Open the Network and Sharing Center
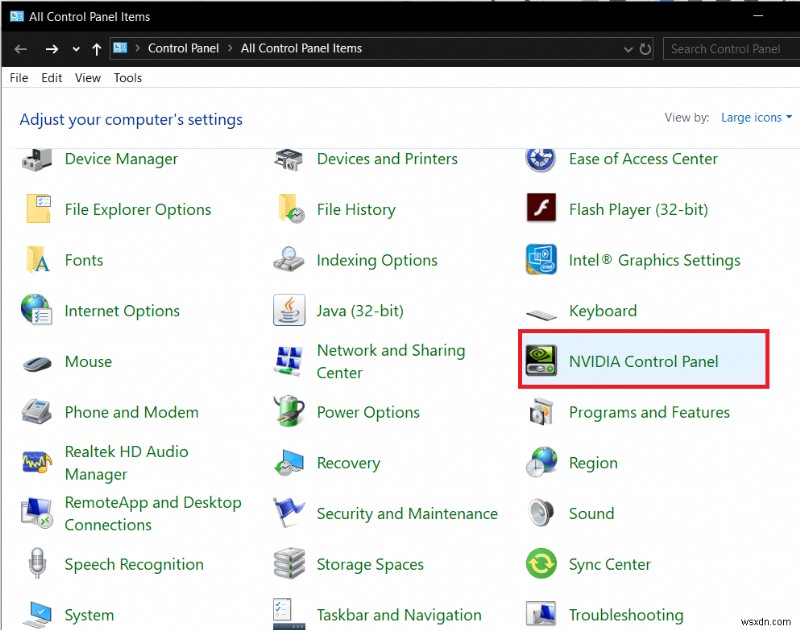The height and width of the screenshot is (630, 800). [x=390, y=361]
